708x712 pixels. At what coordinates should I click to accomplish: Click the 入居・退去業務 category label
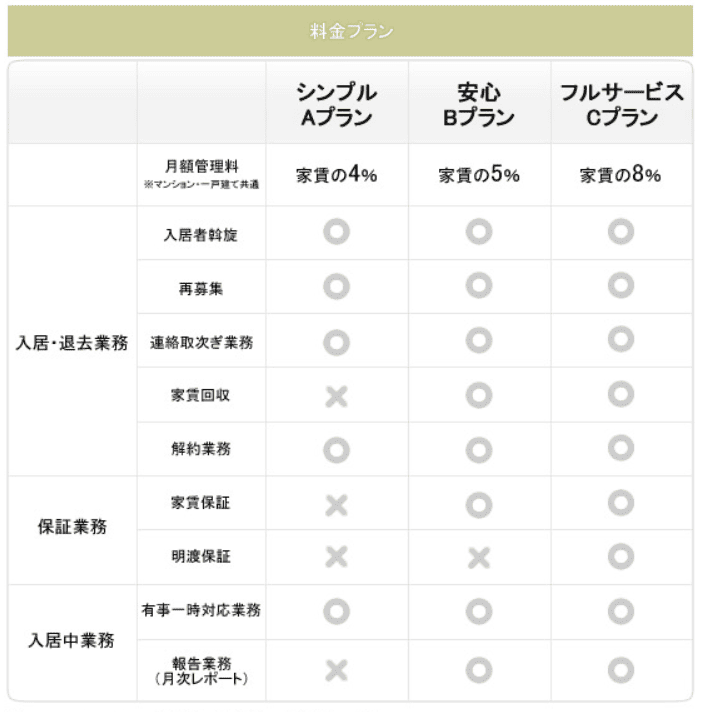(72, 342)
